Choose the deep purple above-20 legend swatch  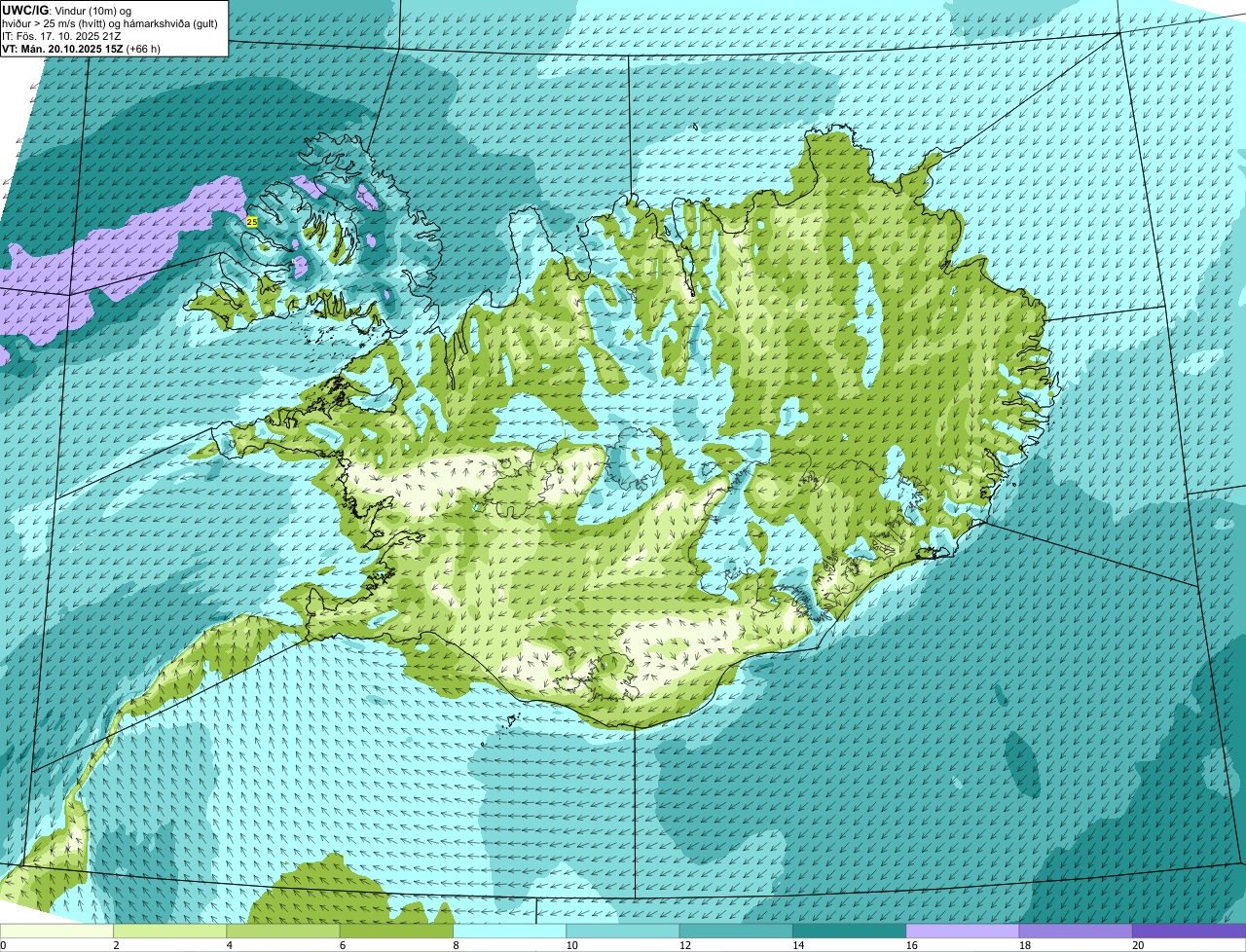1190,931
